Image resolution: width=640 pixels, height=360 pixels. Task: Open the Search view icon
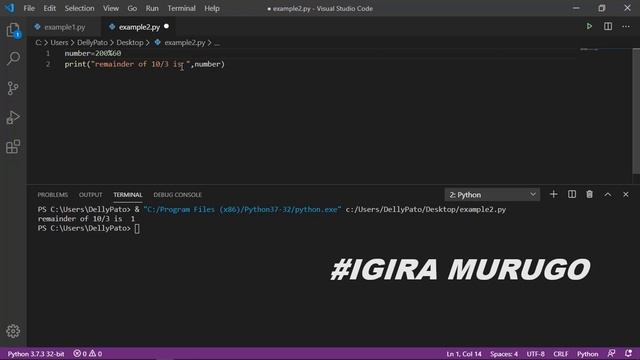(x=13, y=59)
